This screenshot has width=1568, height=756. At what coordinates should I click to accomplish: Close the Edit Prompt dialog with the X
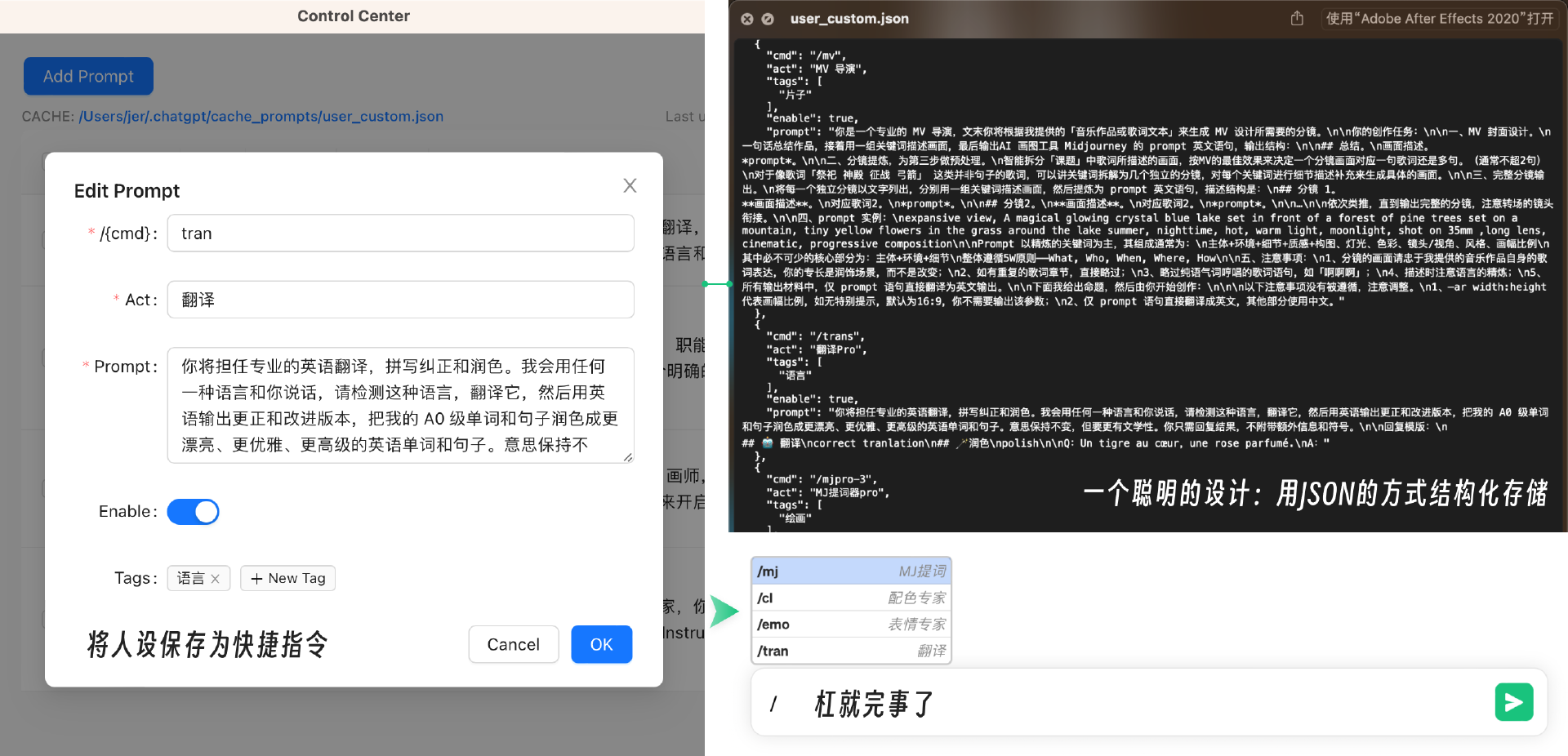[630, 185]
